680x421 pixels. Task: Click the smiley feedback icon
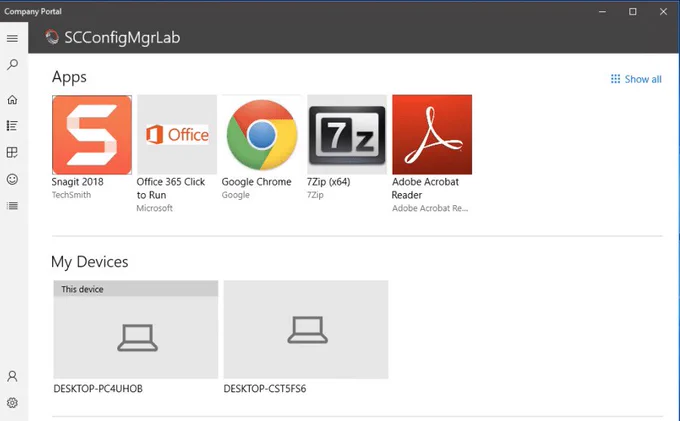click(x=12, y=179)
